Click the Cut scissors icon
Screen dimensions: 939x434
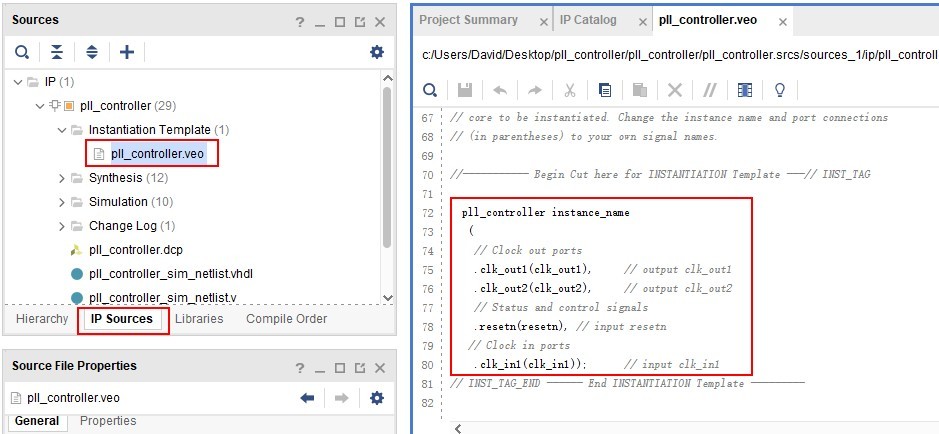(x=570, y=90)
